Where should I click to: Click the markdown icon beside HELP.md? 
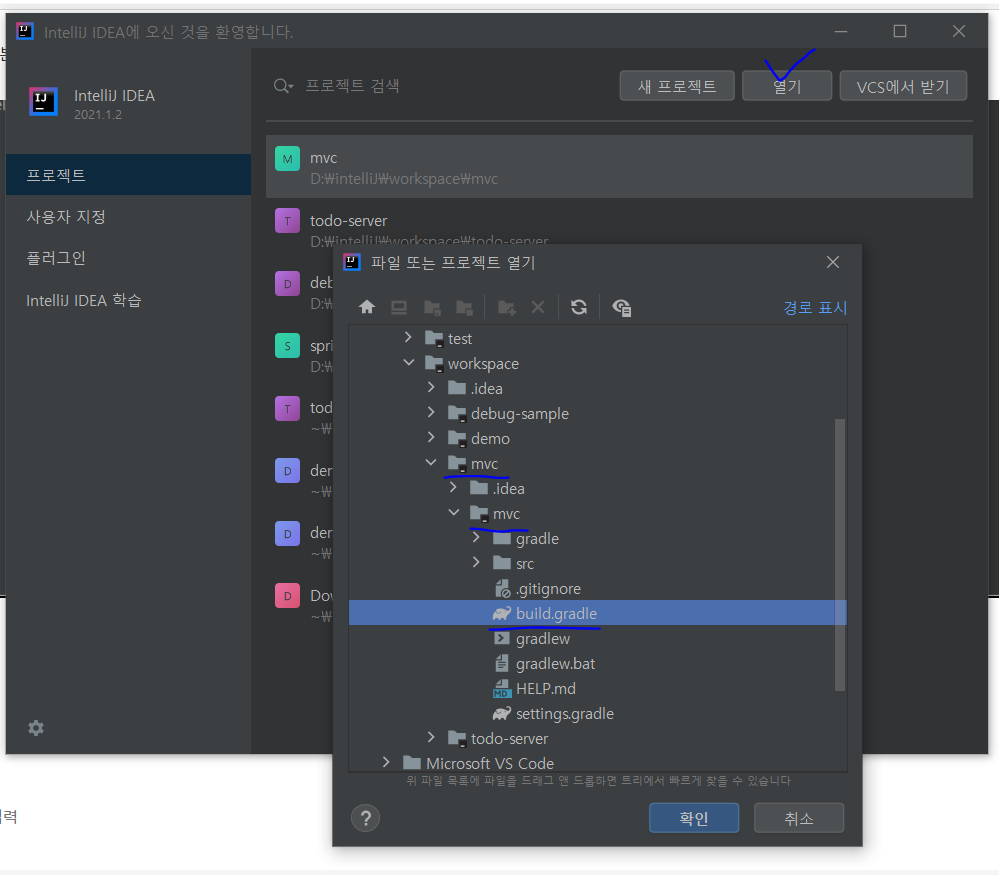pos(501,689)
